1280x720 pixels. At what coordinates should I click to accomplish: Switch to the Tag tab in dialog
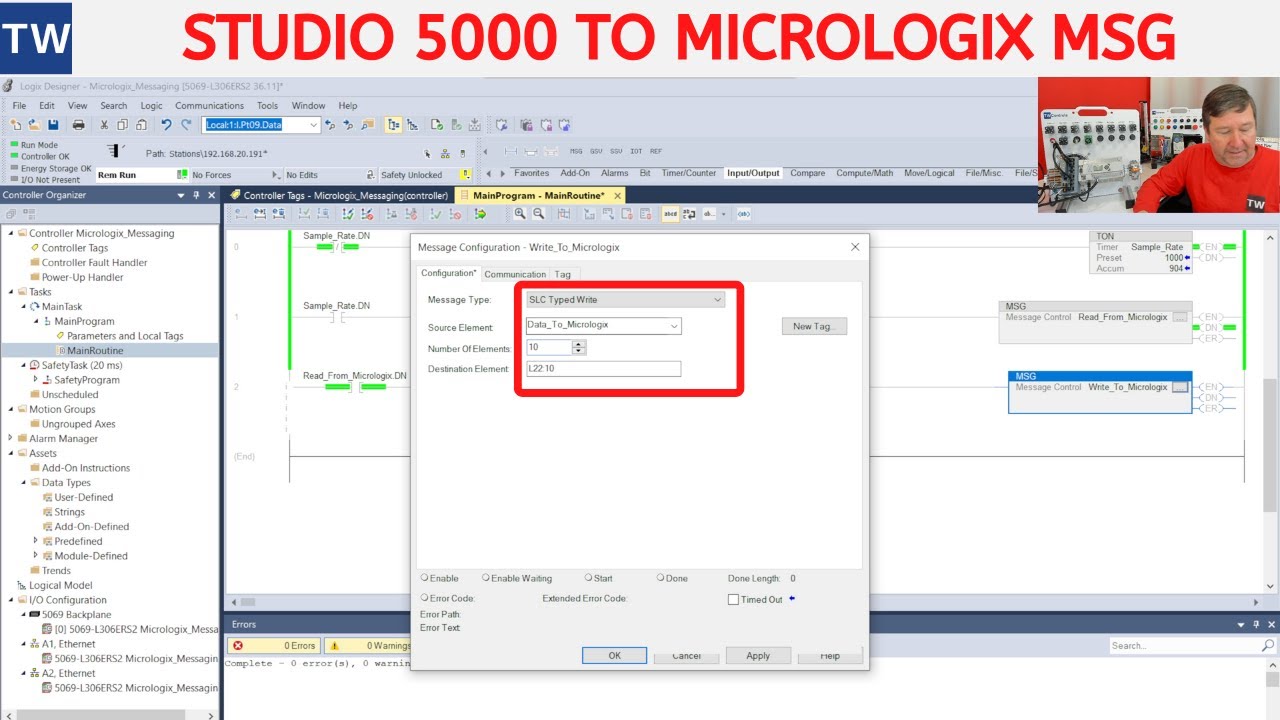click(563, 274)
